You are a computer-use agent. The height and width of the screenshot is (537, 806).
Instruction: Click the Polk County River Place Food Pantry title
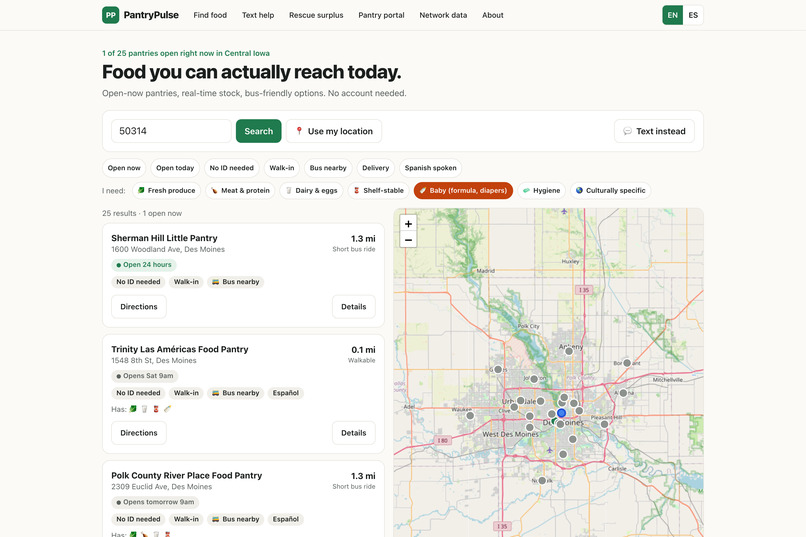[x=187, y=475]
